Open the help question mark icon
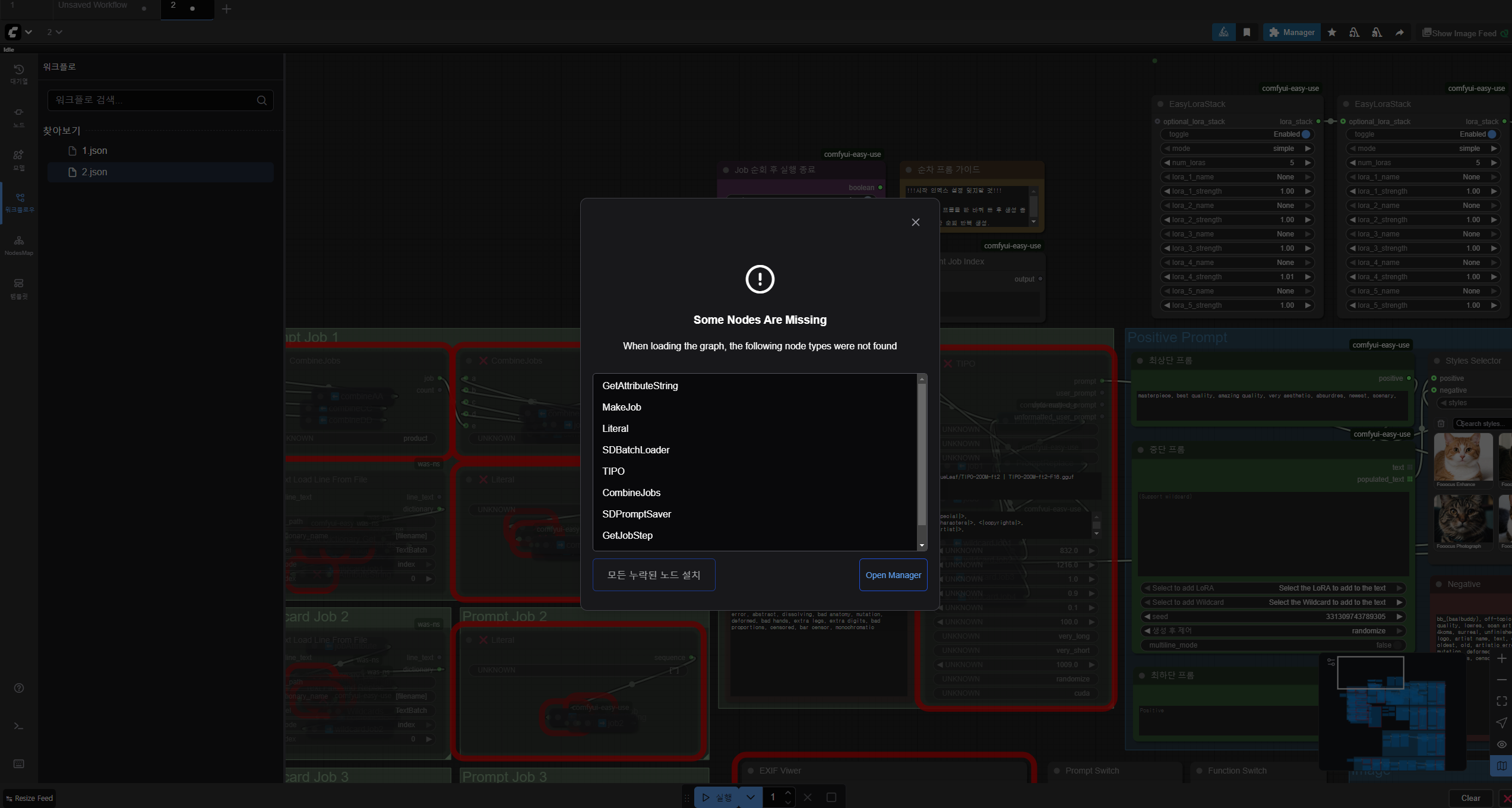Viewport: 1512px width, 808px height. click(x=19, y=688)
